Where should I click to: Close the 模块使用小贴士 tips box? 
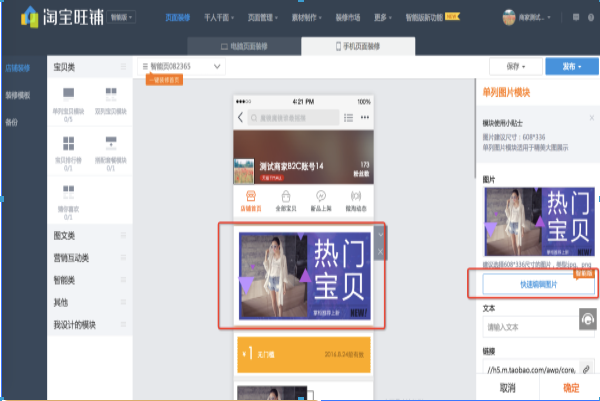tap(592, 118)
